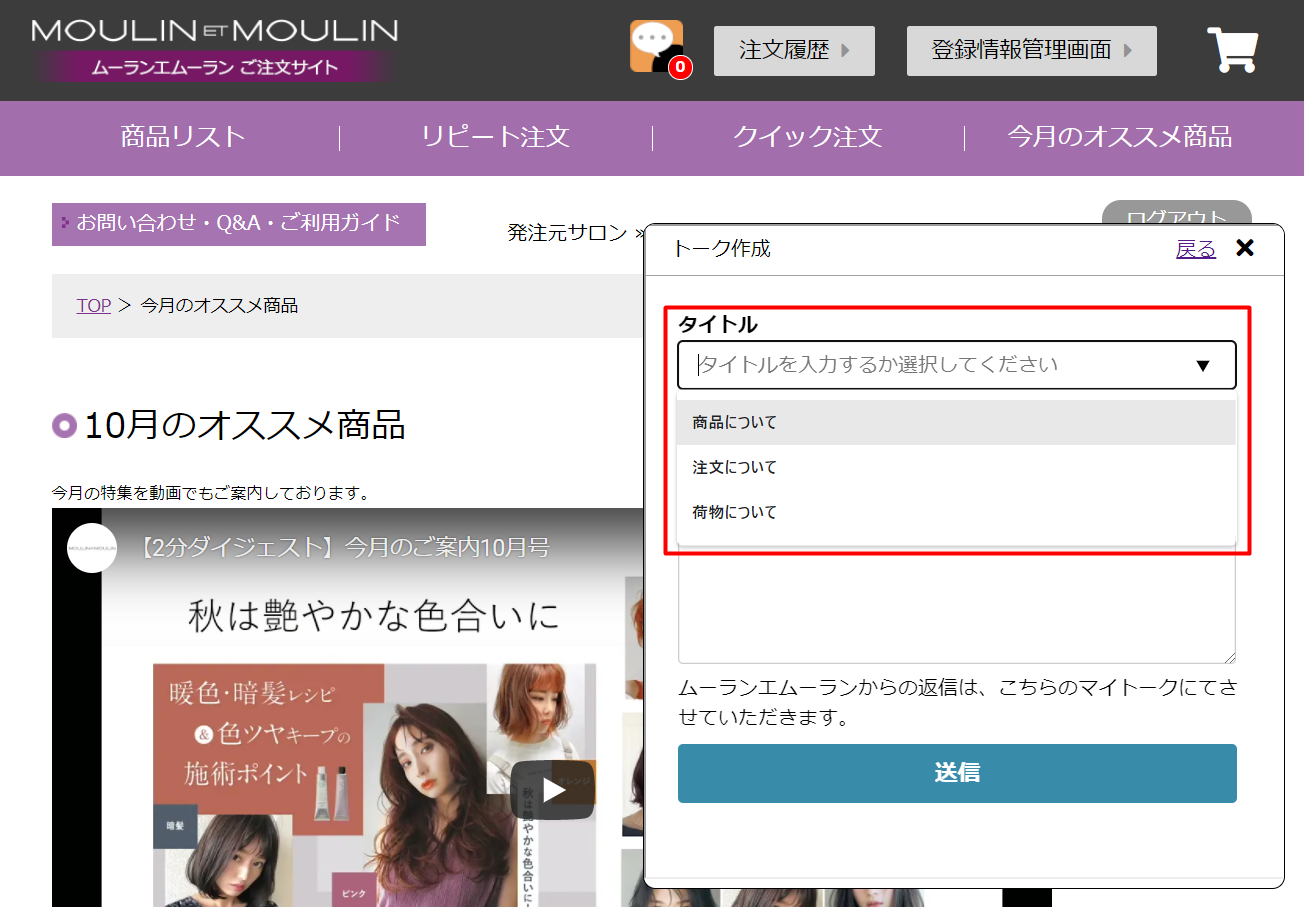Open 今月のオススメ商品 navigation tab

1119,137
